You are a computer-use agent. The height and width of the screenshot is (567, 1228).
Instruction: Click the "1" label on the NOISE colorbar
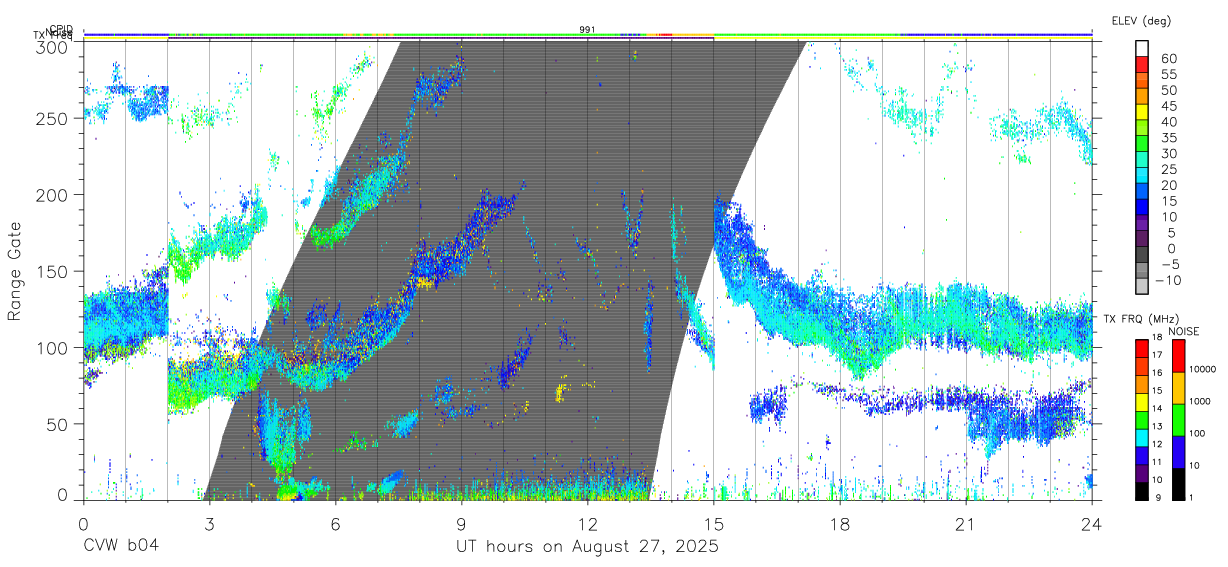pyautogui.click(x=1191, y=497)
